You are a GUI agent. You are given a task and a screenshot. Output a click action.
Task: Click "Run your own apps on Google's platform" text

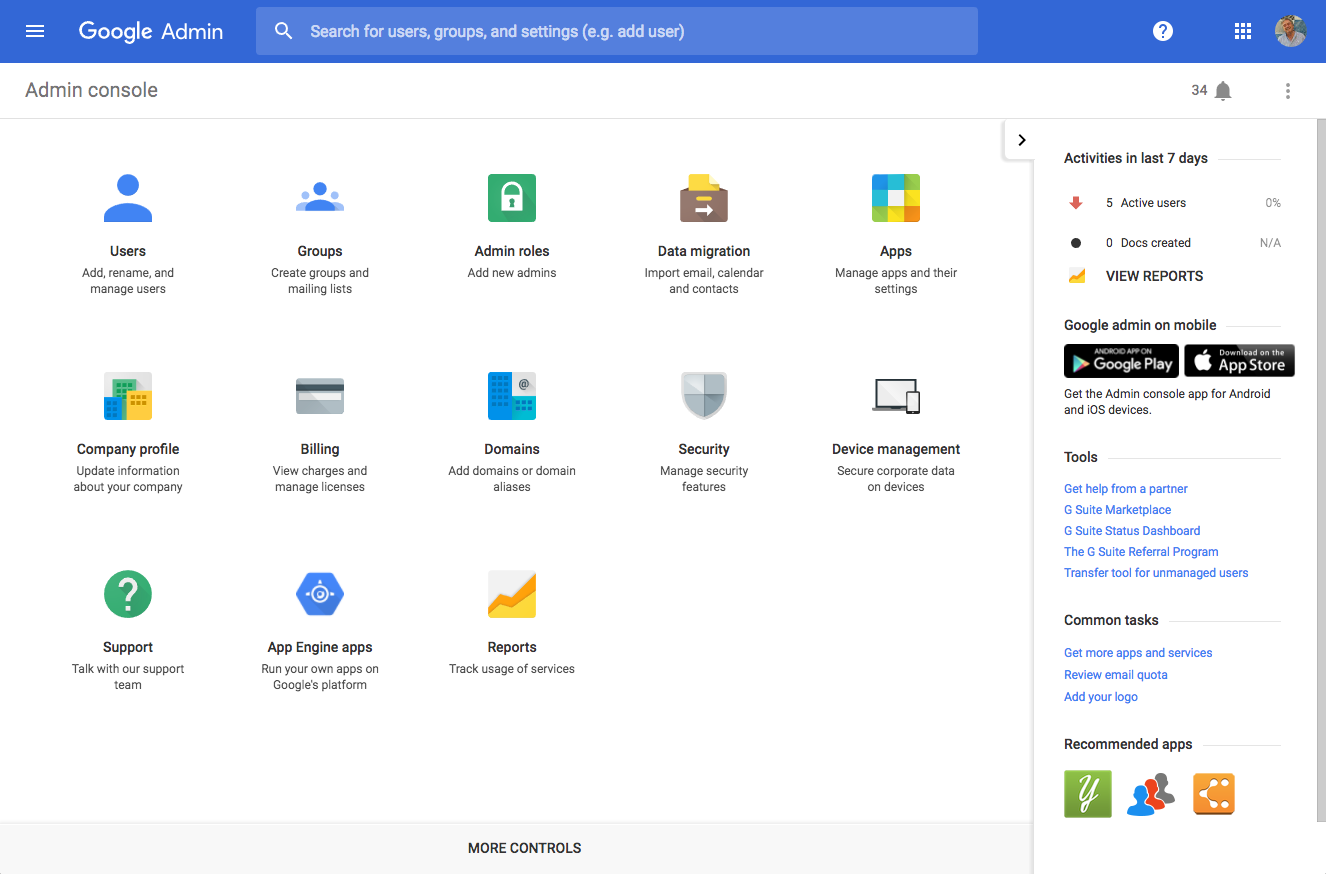click(320, 677)
